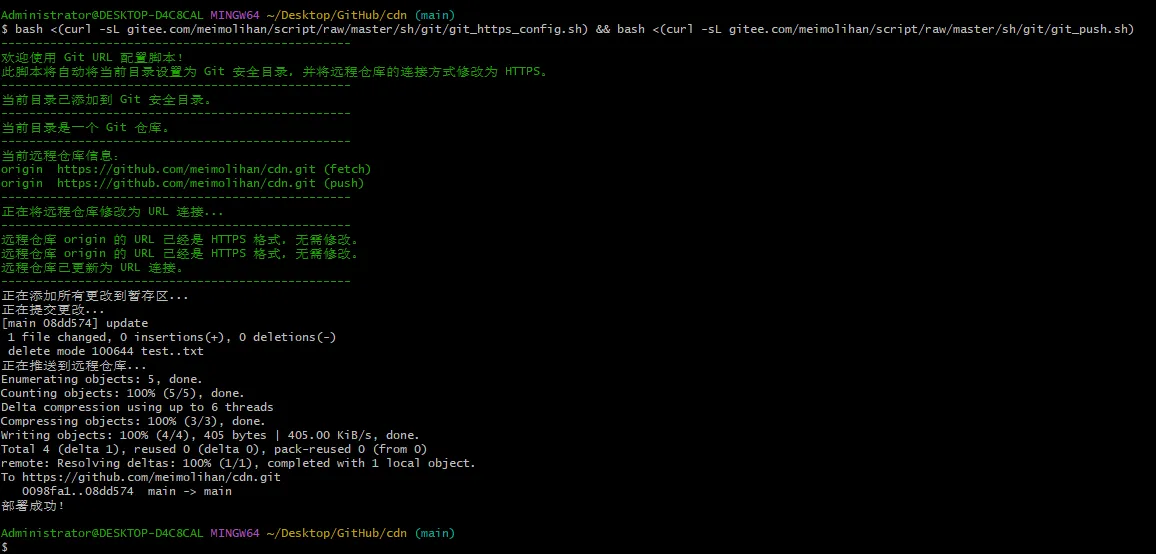Screen dimensions: 1156x554
Task: Click the '正在推送到远程仓库...' status line
Action: [x=74, y=365]
